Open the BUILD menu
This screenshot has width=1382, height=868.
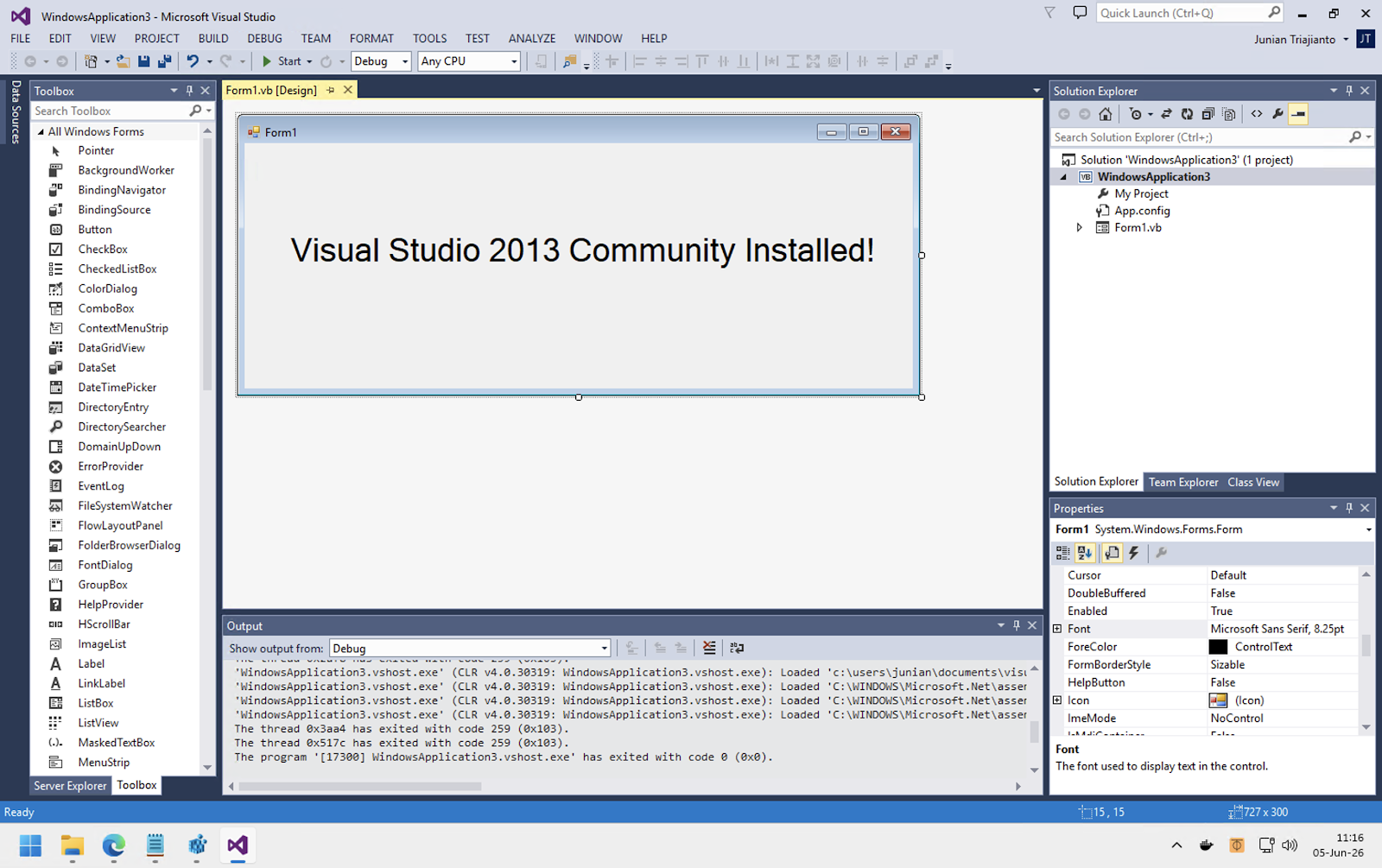click(x=213, y=39)
